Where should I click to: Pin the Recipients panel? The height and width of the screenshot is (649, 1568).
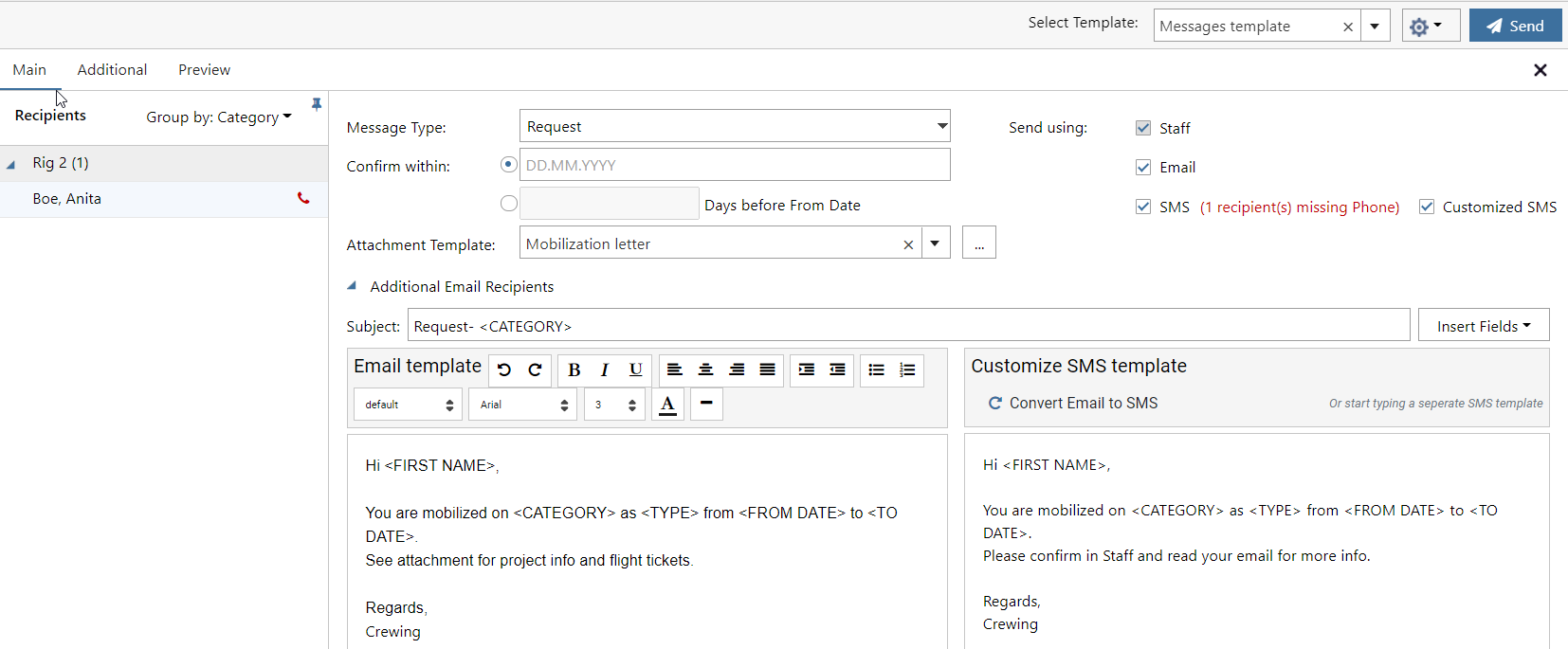(x=317, y=104)
